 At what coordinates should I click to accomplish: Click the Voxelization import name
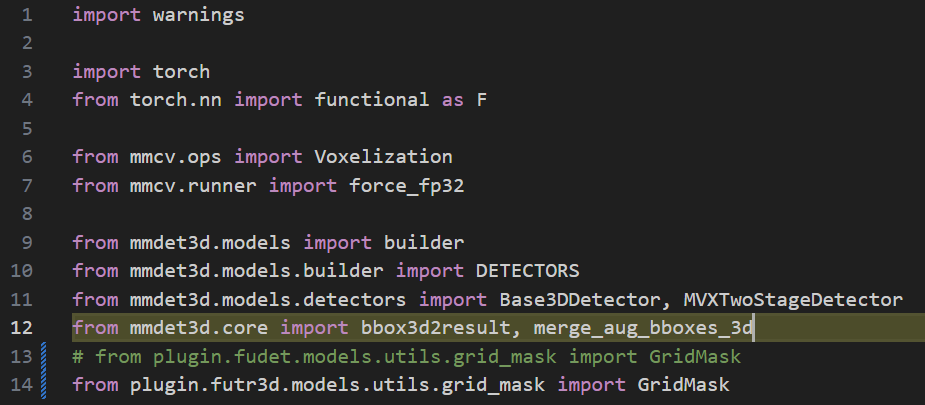(384, 157)
